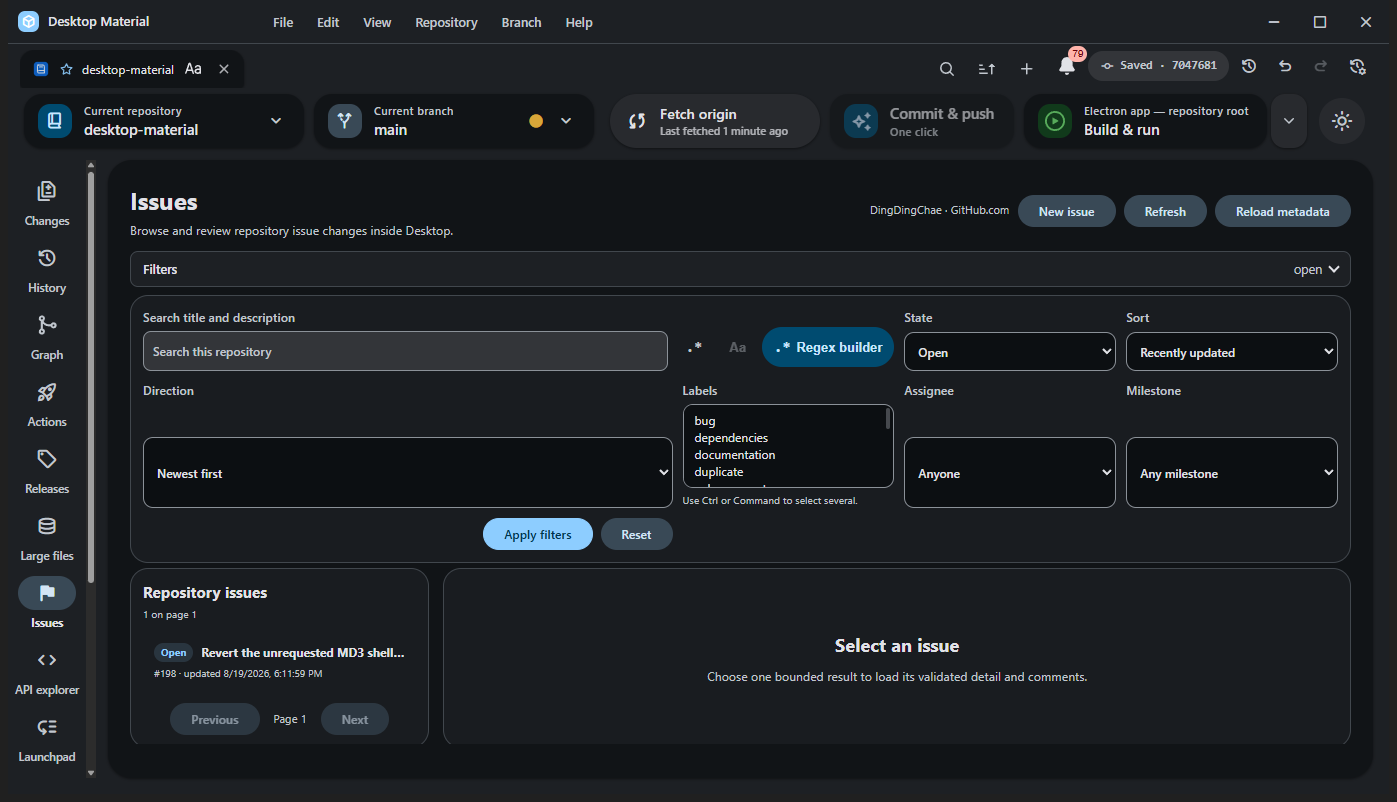The width and height of the screenshot is (1397, 802).
Task: Click the New issue button
Action: tap(1066, 211)
